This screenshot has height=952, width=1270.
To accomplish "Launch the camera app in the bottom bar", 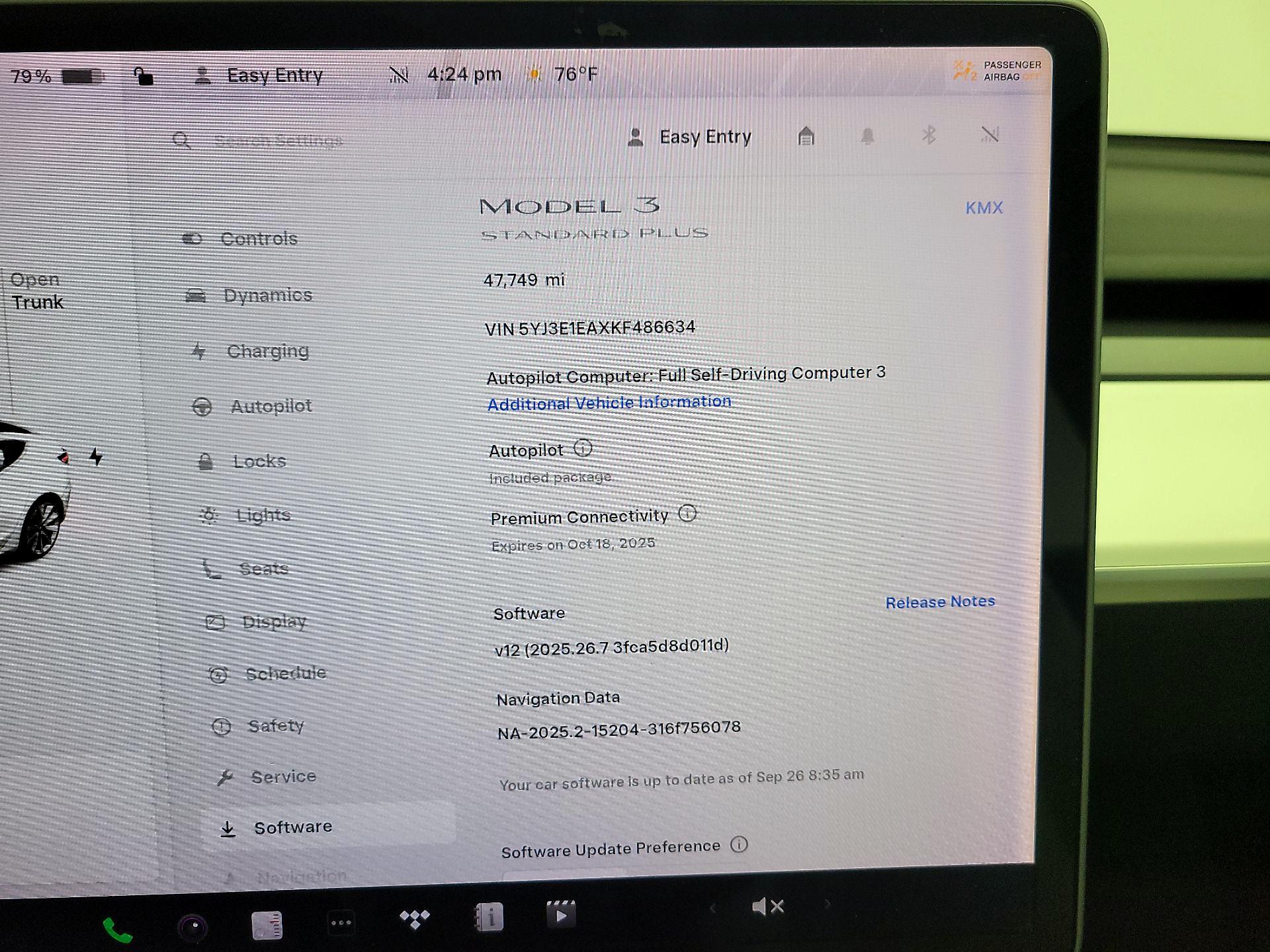I will tap(193, 927).
